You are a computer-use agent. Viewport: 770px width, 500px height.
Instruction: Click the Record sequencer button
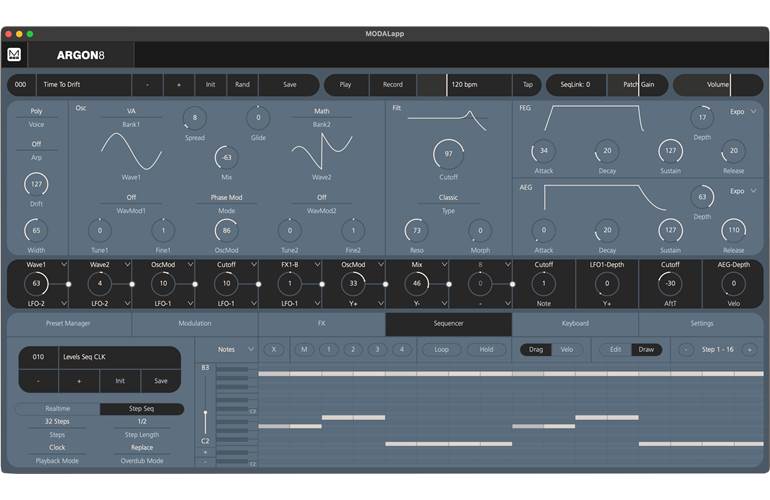coord(393,84)
